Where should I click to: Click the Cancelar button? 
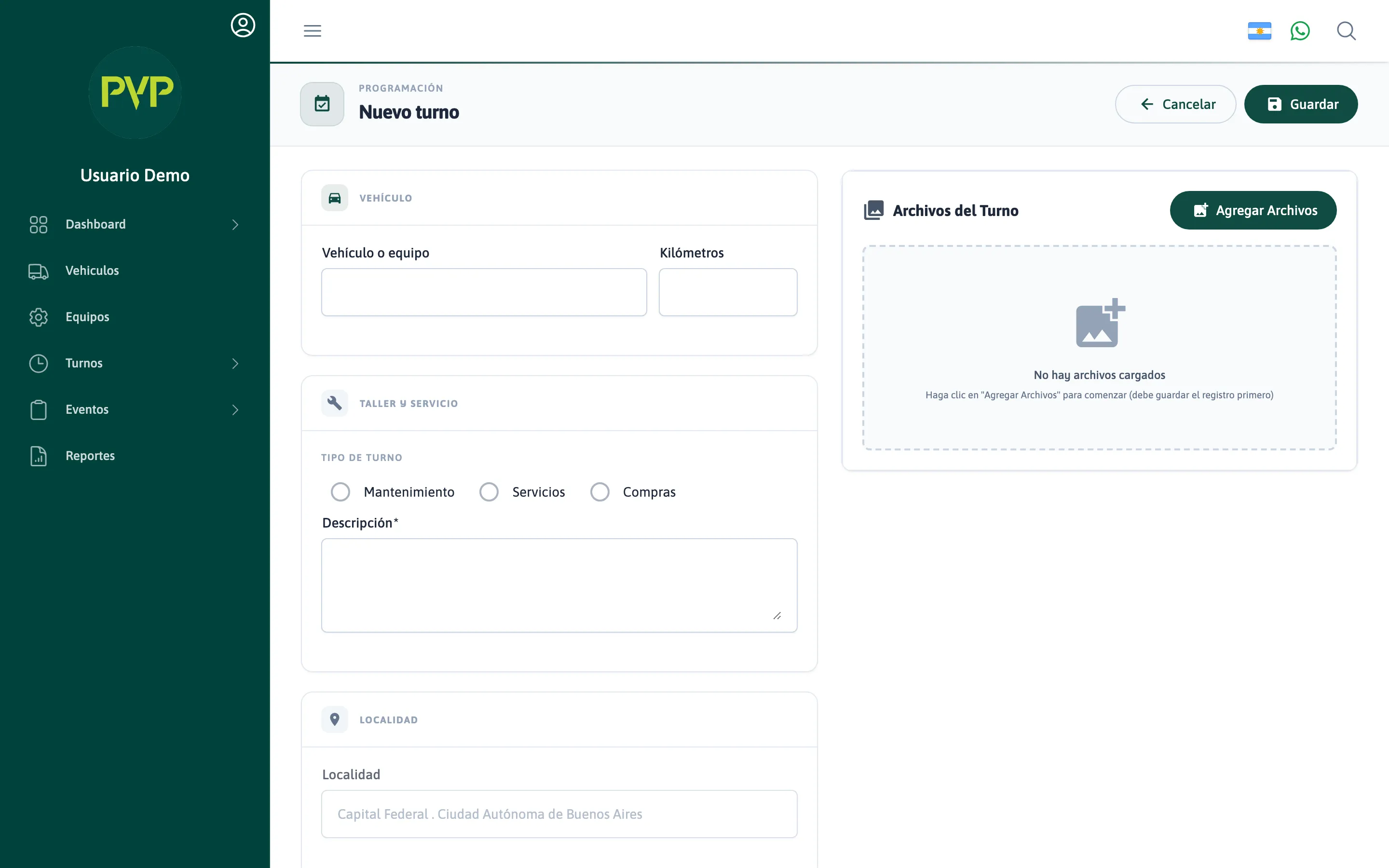click(1175, 104)
